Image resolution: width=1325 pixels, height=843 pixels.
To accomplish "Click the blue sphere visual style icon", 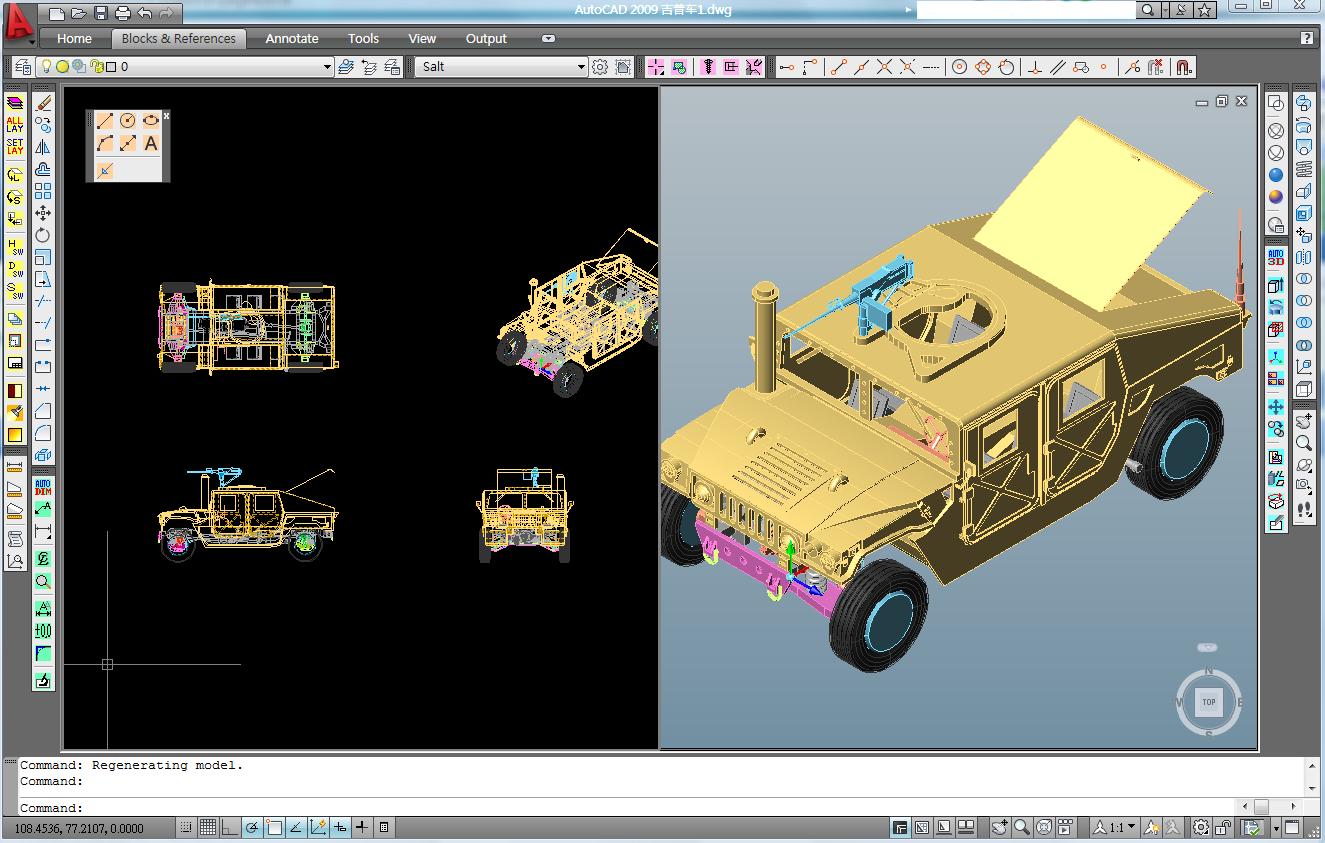I will pos(1276,175).
